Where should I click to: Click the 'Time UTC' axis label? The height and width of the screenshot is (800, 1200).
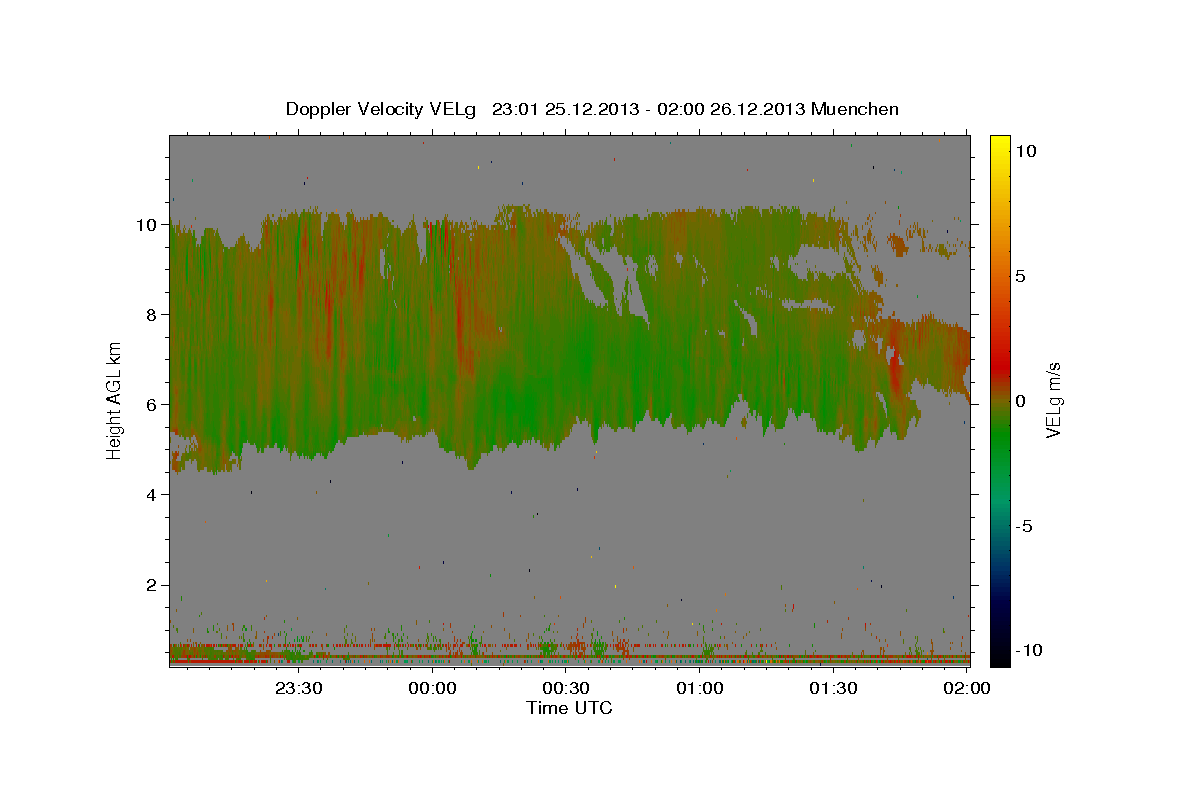[x=569, y=708]
